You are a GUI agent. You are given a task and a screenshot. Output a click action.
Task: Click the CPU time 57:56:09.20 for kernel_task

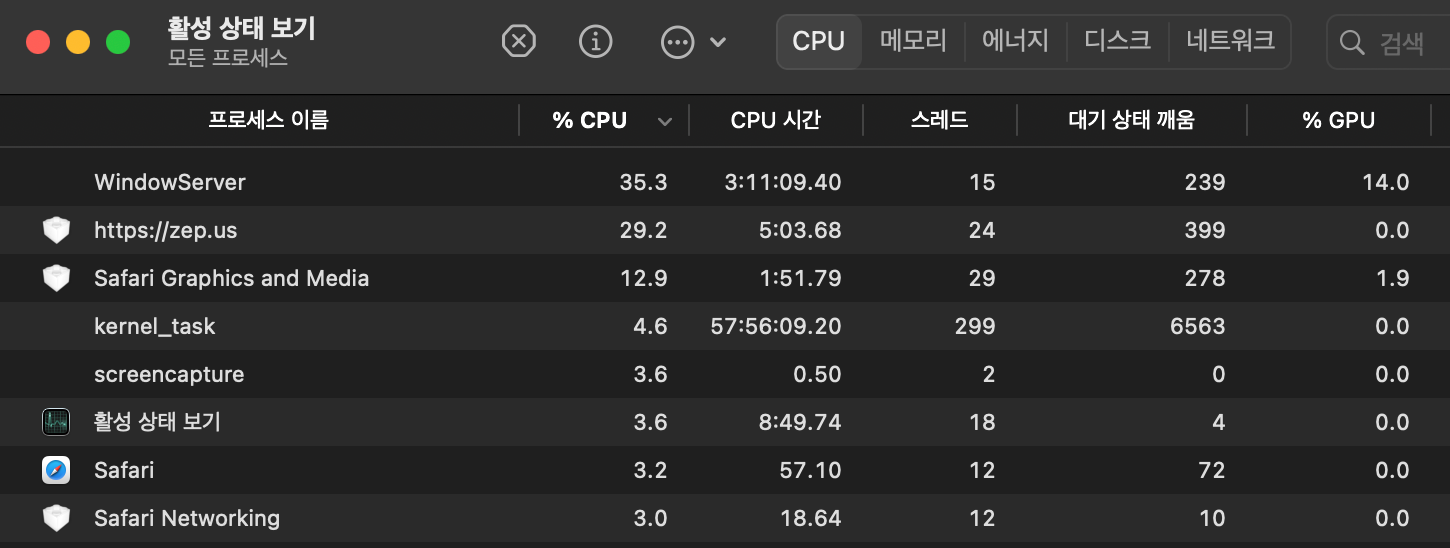tap(776, 326)
